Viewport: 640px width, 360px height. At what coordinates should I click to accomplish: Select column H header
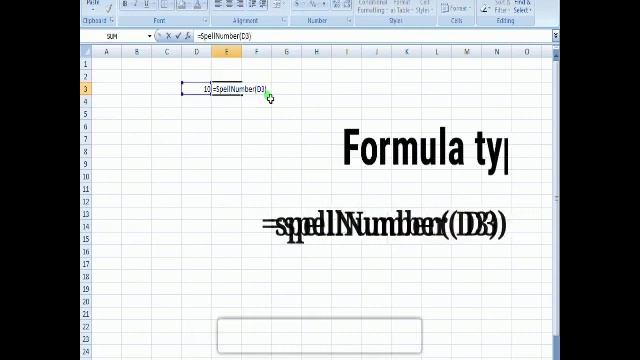click(x=316, y=52)
